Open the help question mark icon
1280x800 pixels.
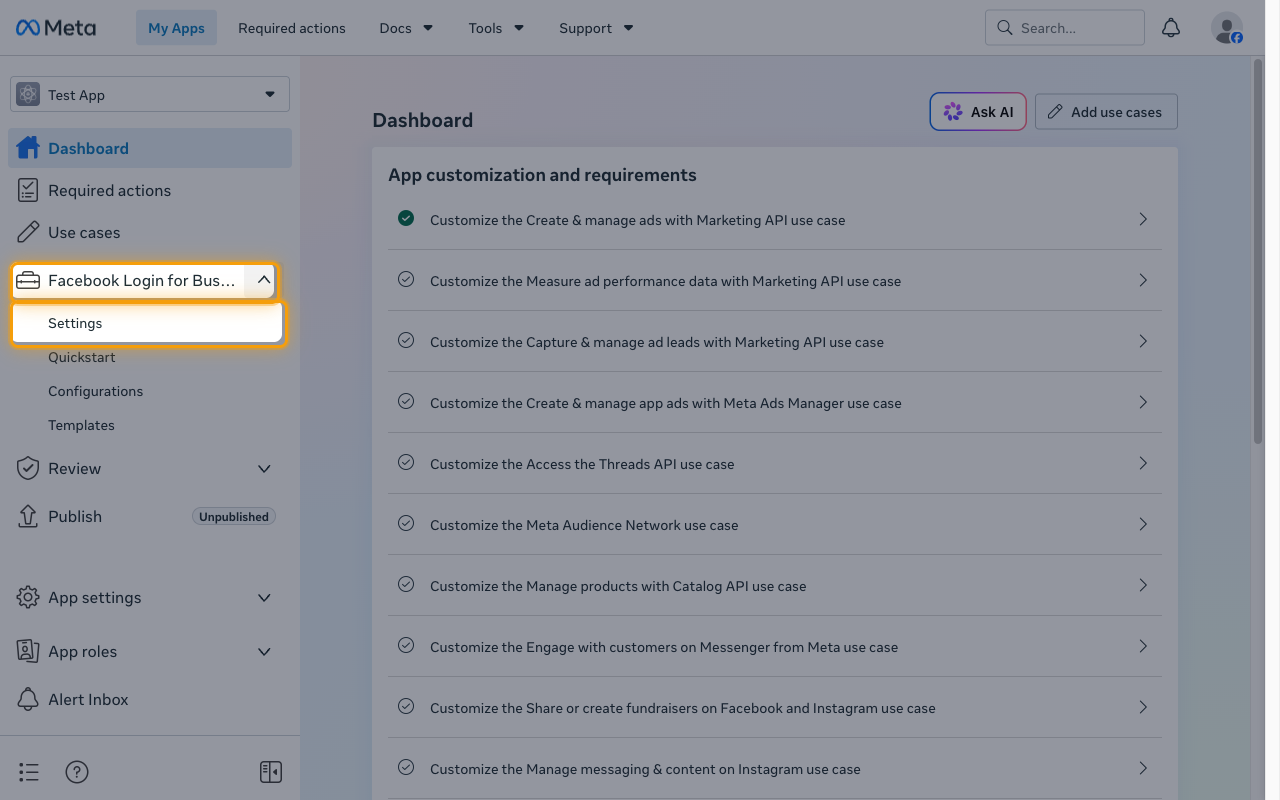pyautogui.click(x=77, y=772)
